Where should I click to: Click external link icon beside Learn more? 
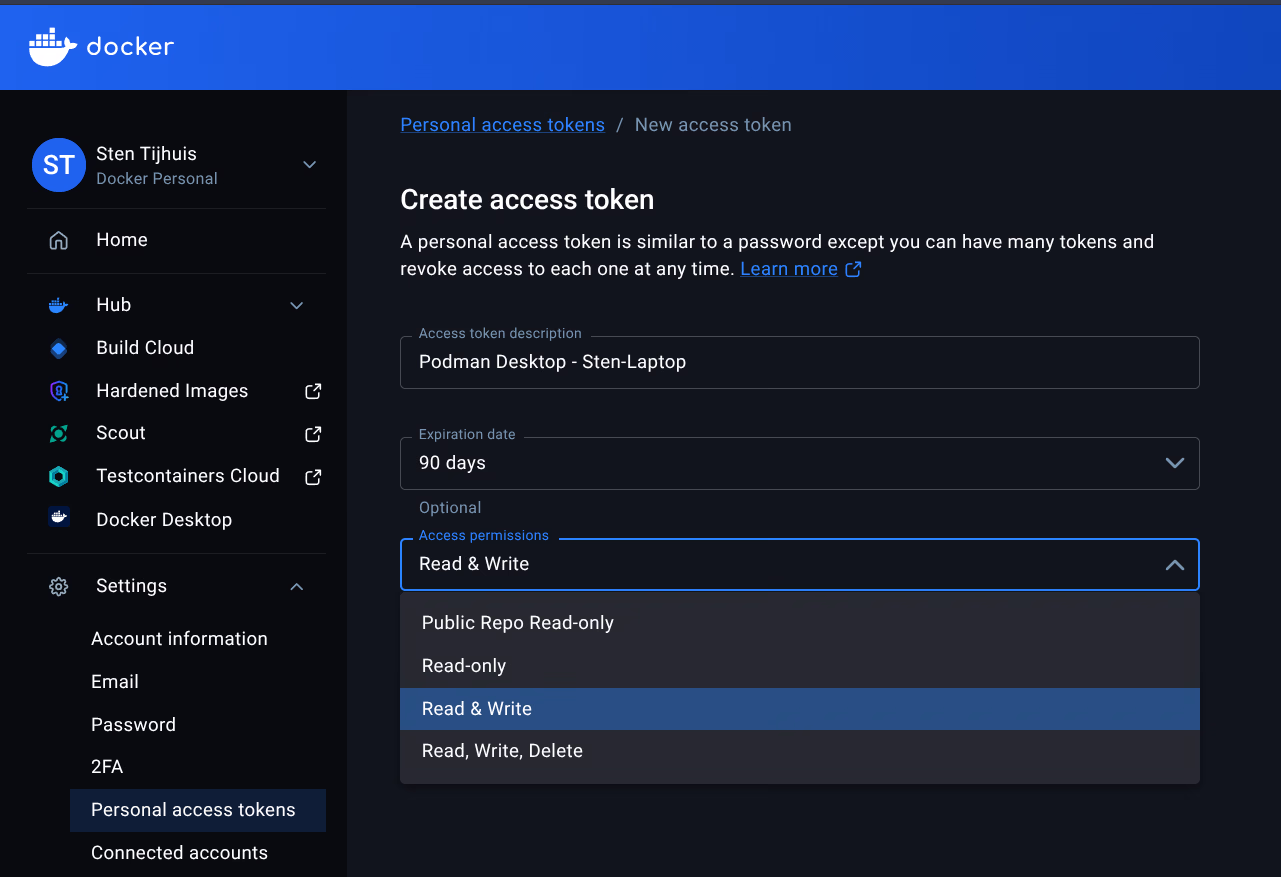pyautogui.click(x=853, y=269)
